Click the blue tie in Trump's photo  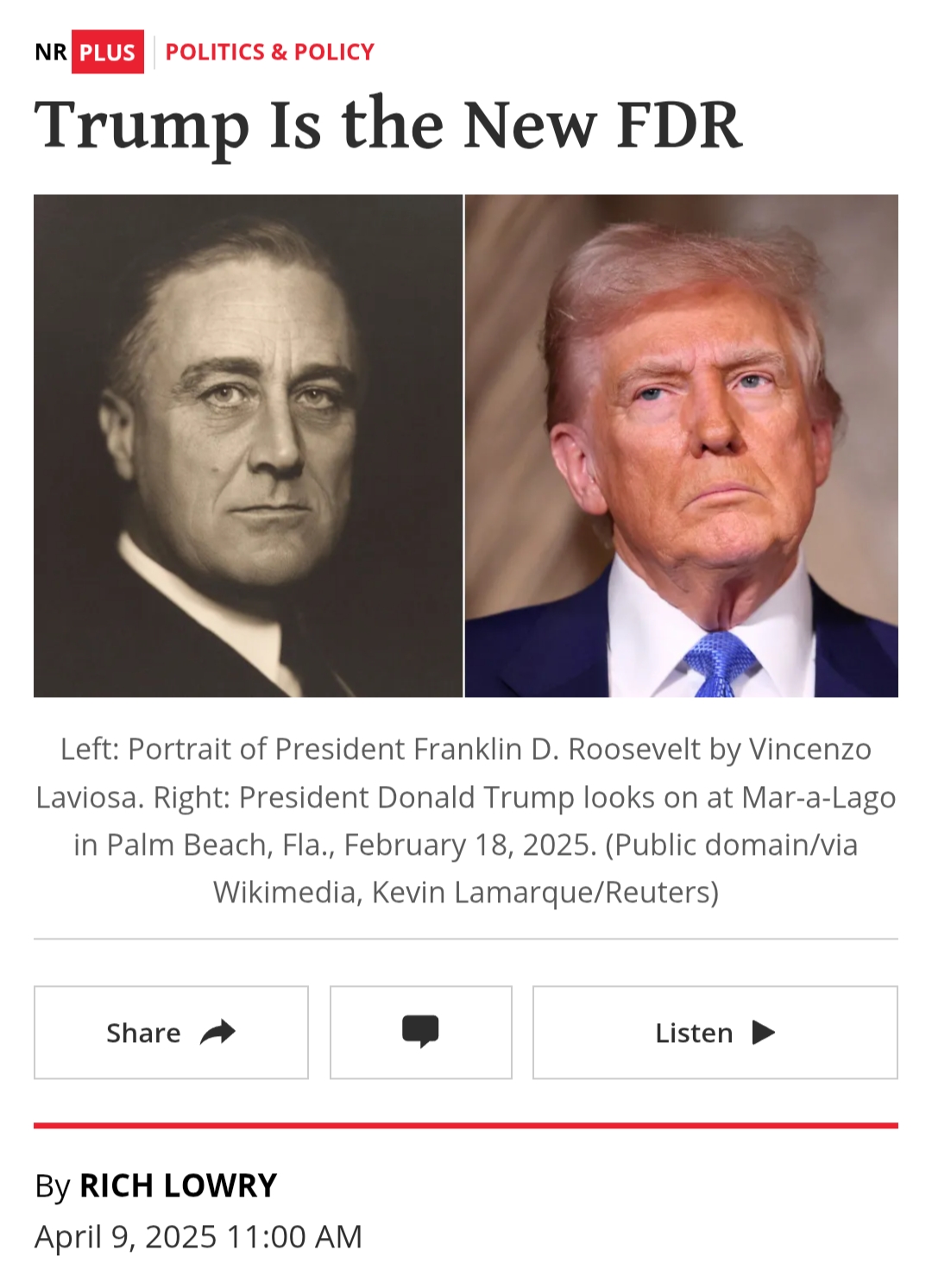coord(719,663)
